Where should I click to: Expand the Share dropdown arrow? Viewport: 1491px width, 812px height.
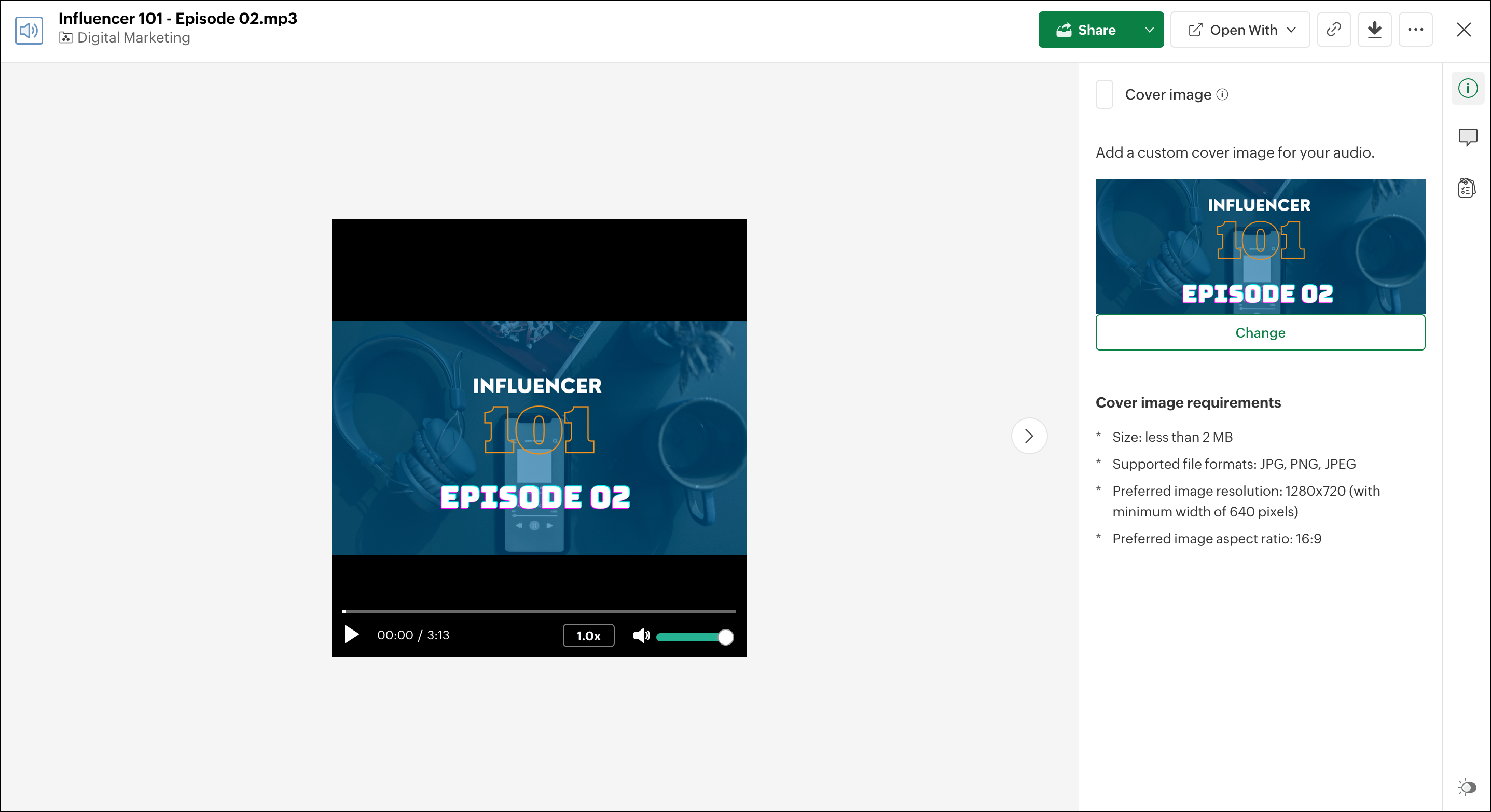1149,30
